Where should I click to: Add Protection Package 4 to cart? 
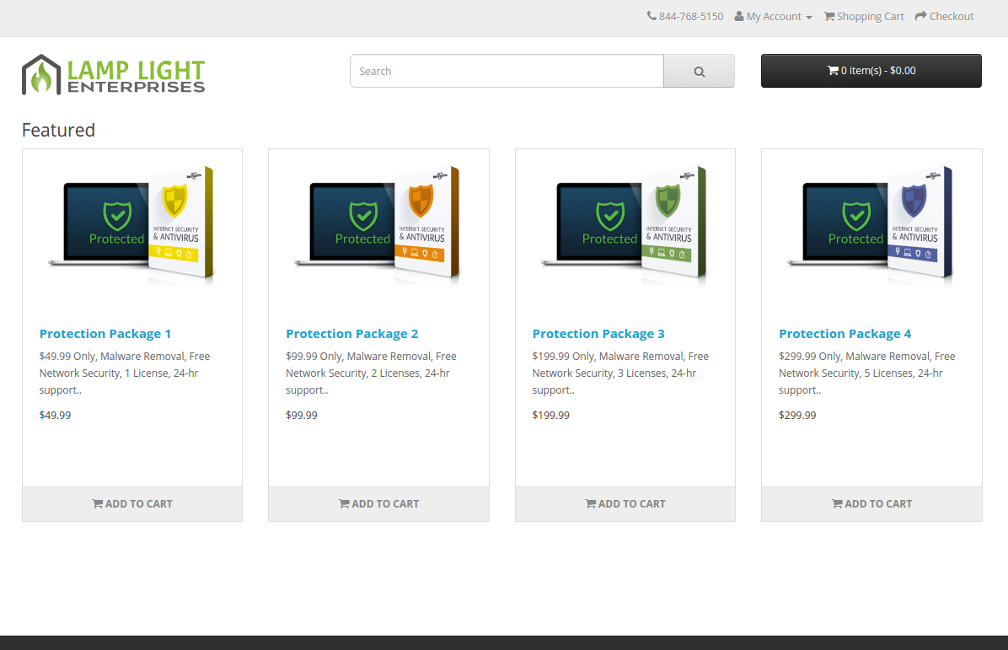click(x=872, y=504)
